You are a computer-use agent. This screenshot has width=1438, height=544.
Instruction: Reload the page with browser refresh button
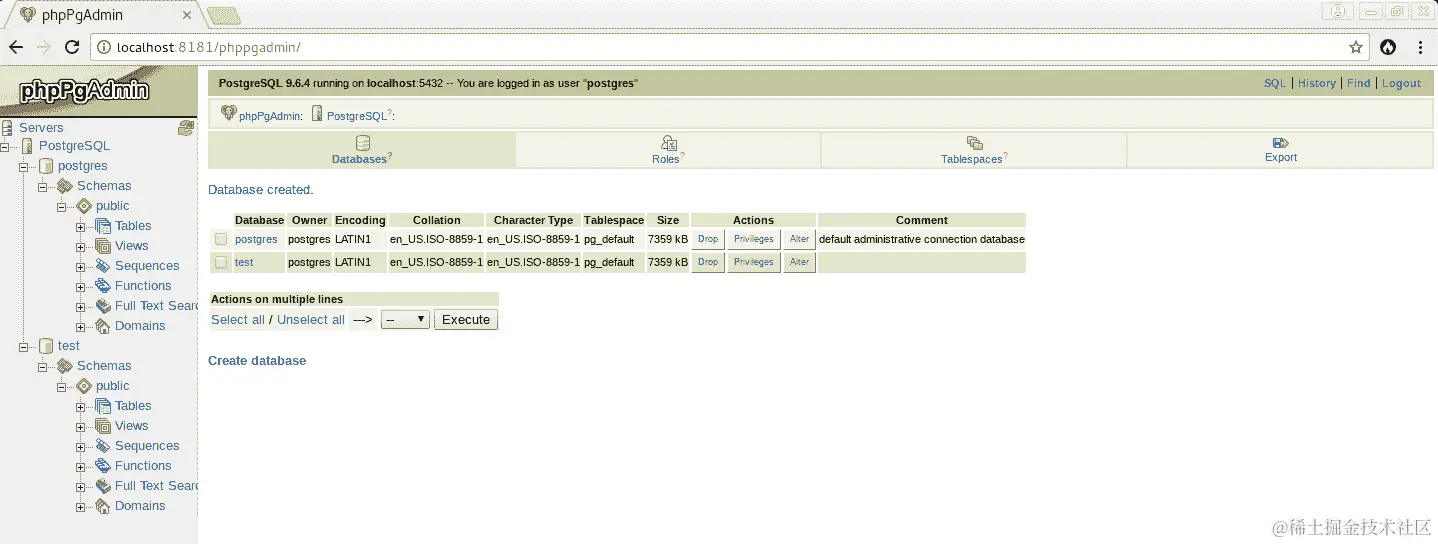point(72,47)
